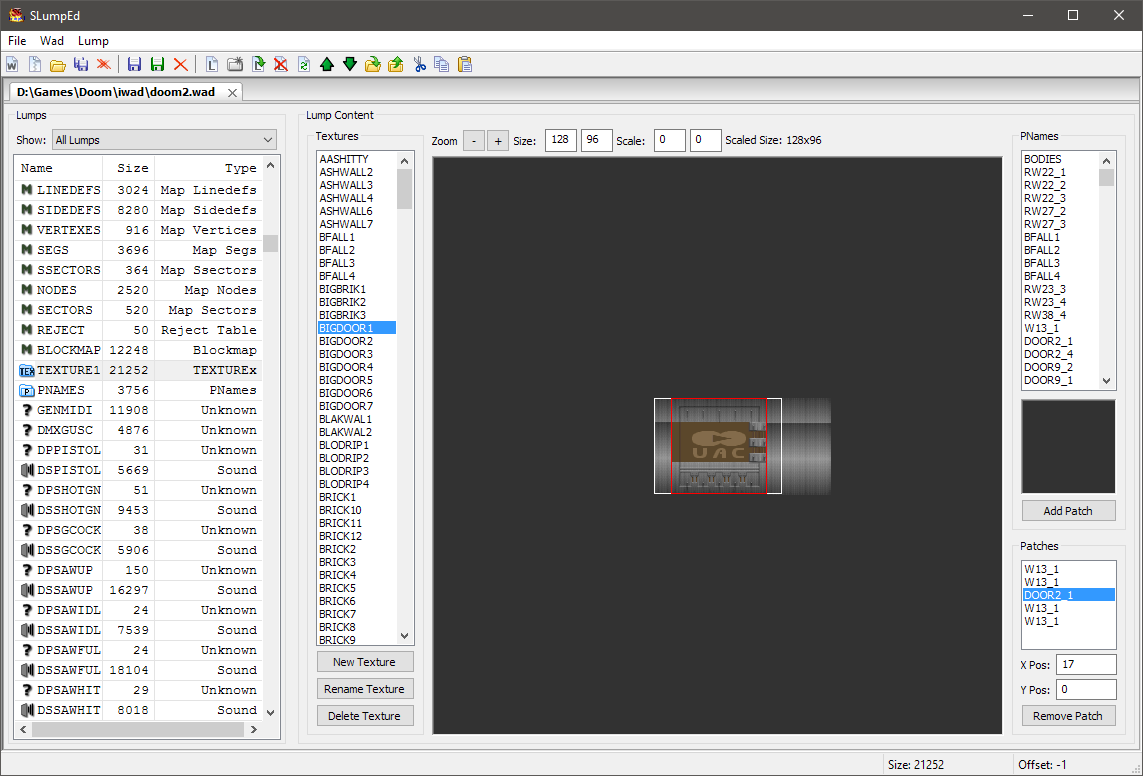This screenshot has width=1143, height=776.
Task: Click the blue save floppy icon
Action: pos(134,64)
